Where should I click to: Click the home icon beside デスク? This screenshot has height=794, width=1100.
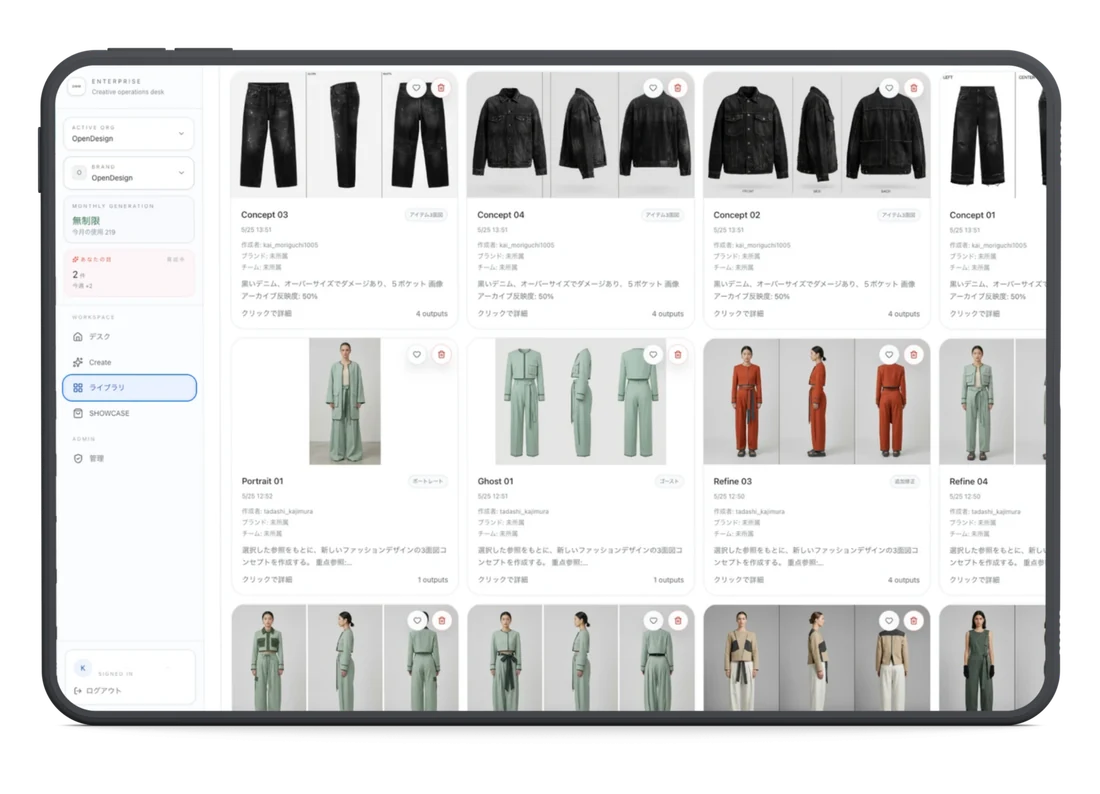(78, 337)
